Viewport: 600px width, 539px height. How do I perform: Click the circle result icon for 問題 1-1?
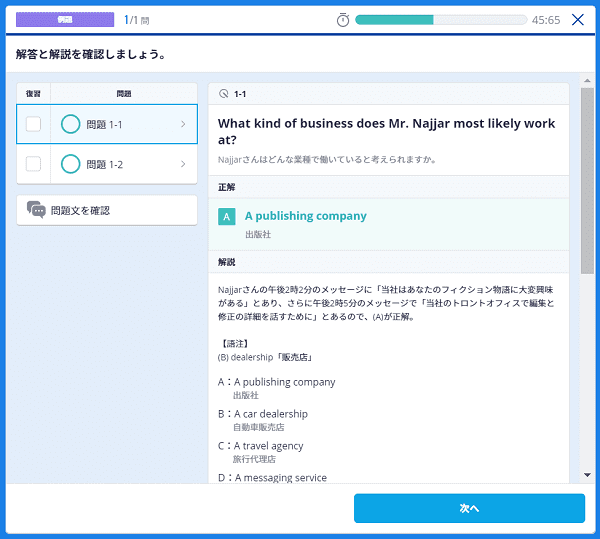(x=70, y=124)
